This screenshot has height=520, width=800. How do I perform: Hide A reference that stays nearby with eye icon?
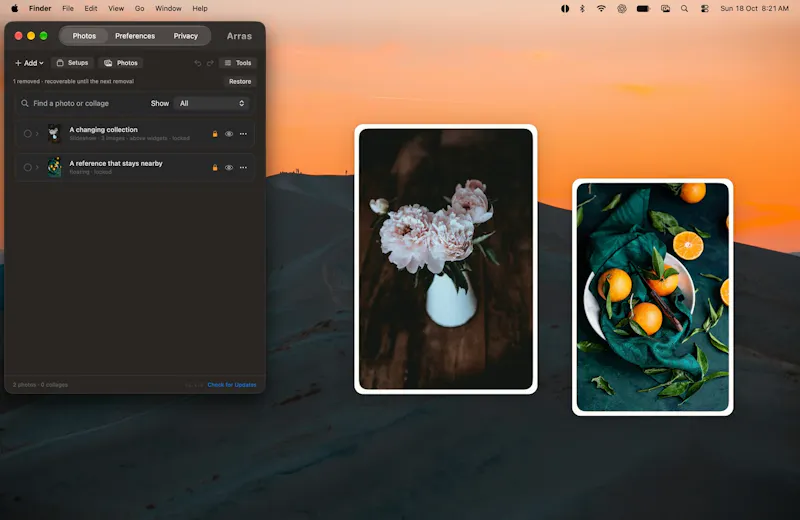pos(229,167)
